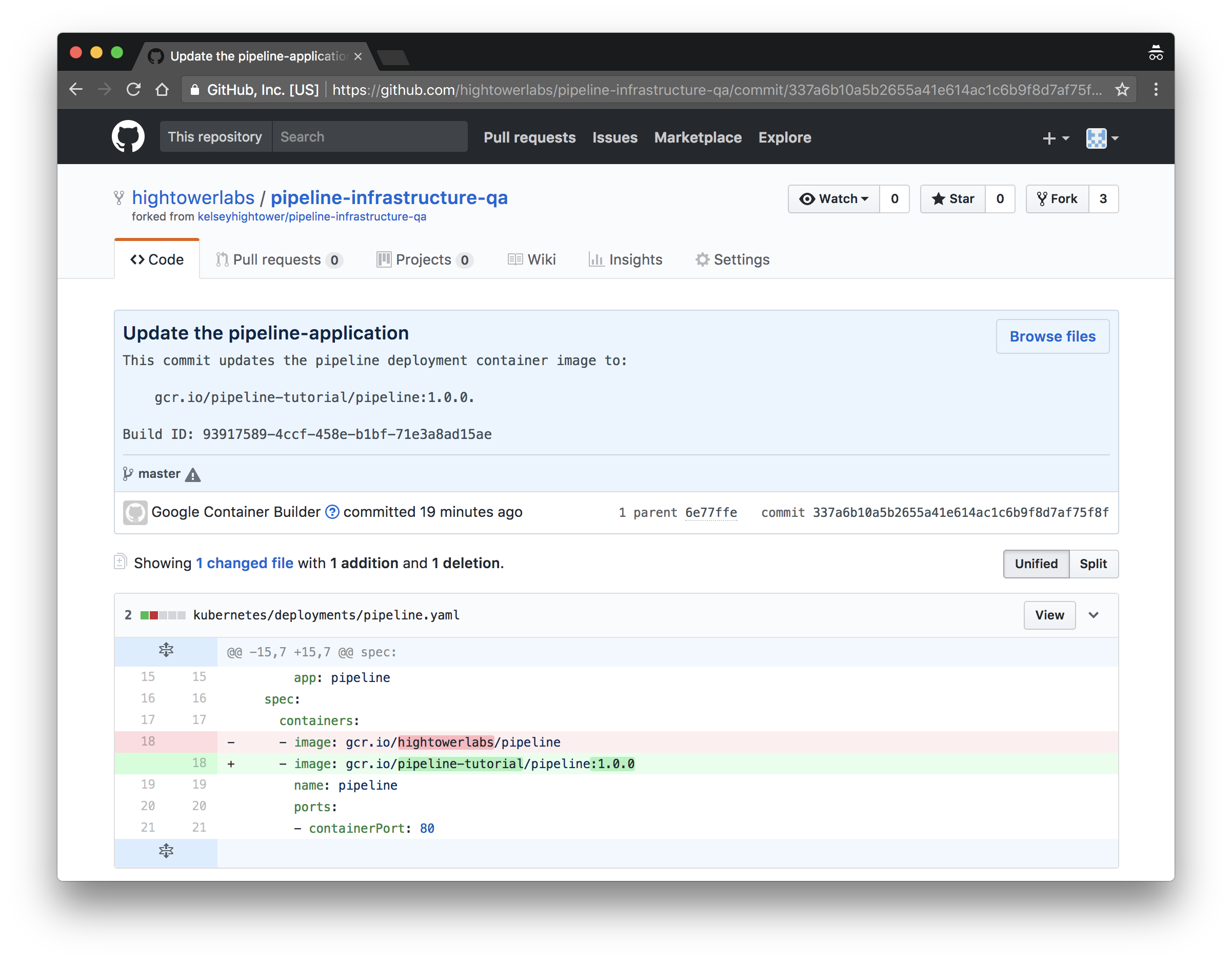The height and width of the screenshot is (963, 1232).
Task: Reload the page with the refresh icon
Action: [x=134, y=90]
